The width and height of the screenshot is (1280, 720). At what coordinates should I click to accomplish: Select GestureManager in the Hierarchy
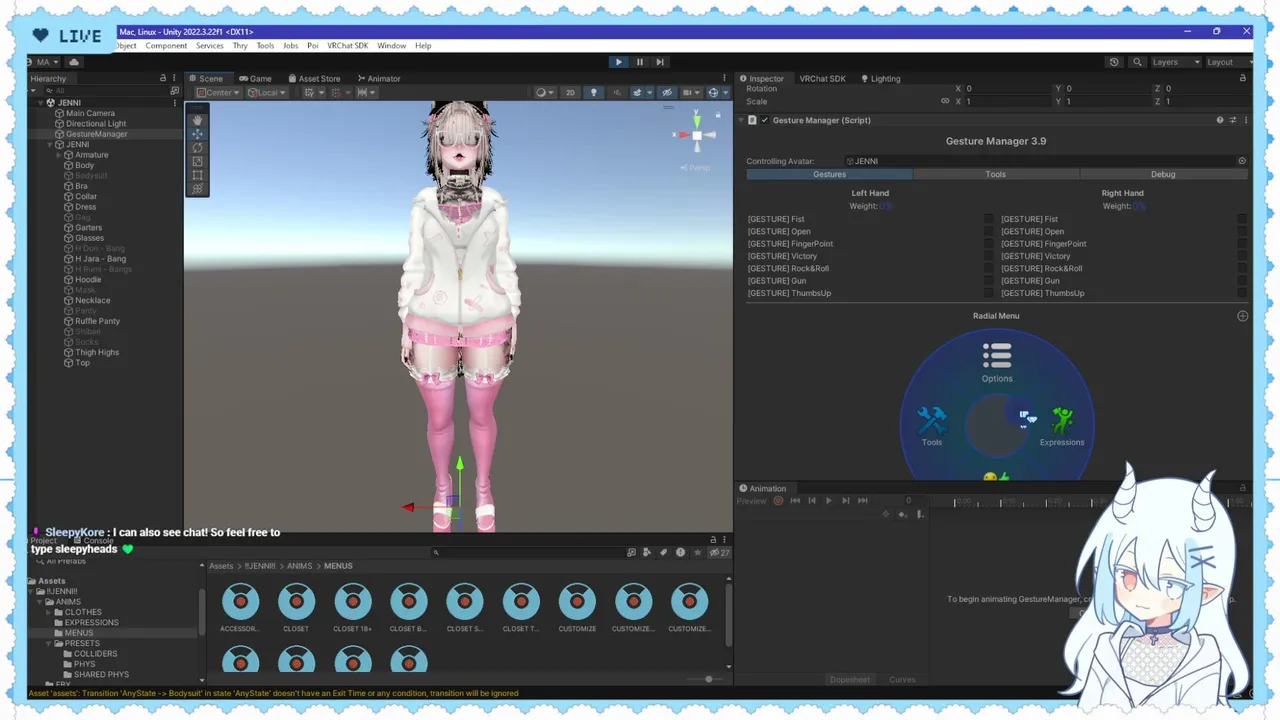coord(96,134)
